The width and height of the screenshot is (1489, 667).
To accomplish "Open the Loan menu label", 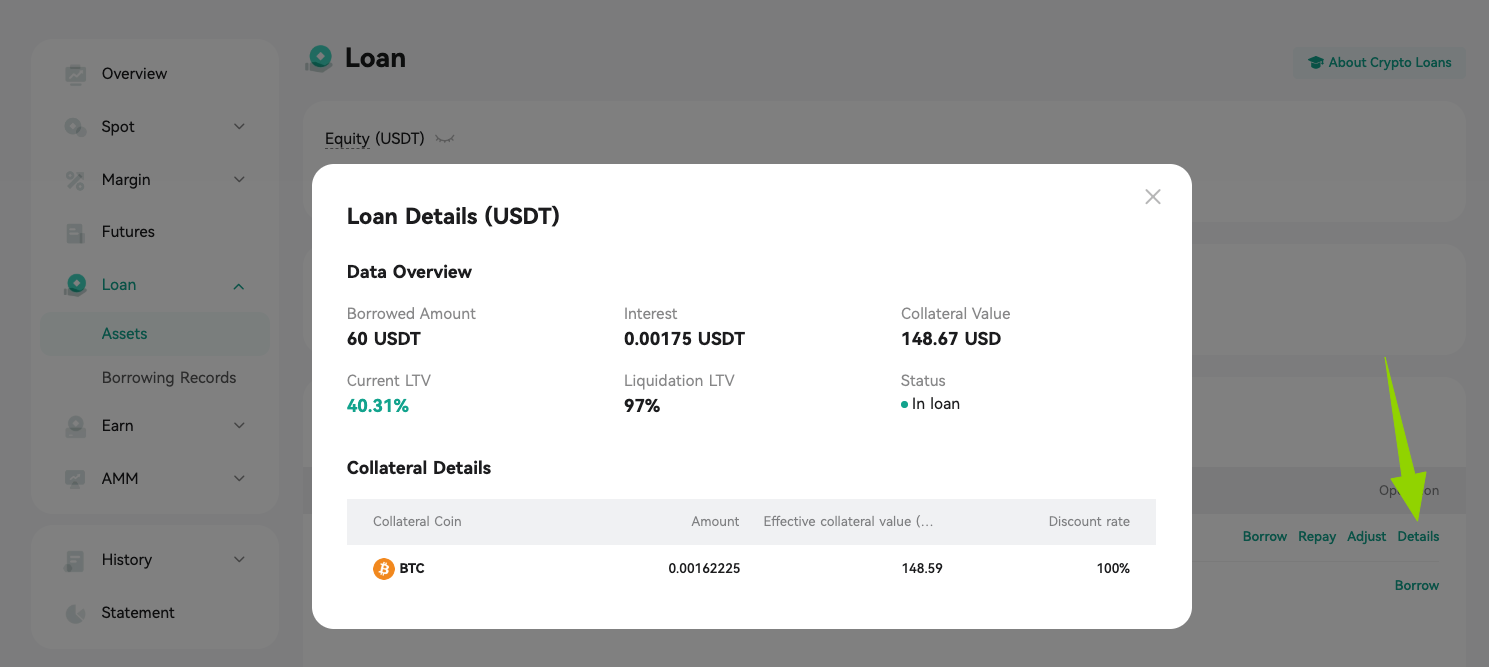I will (119, 285).
